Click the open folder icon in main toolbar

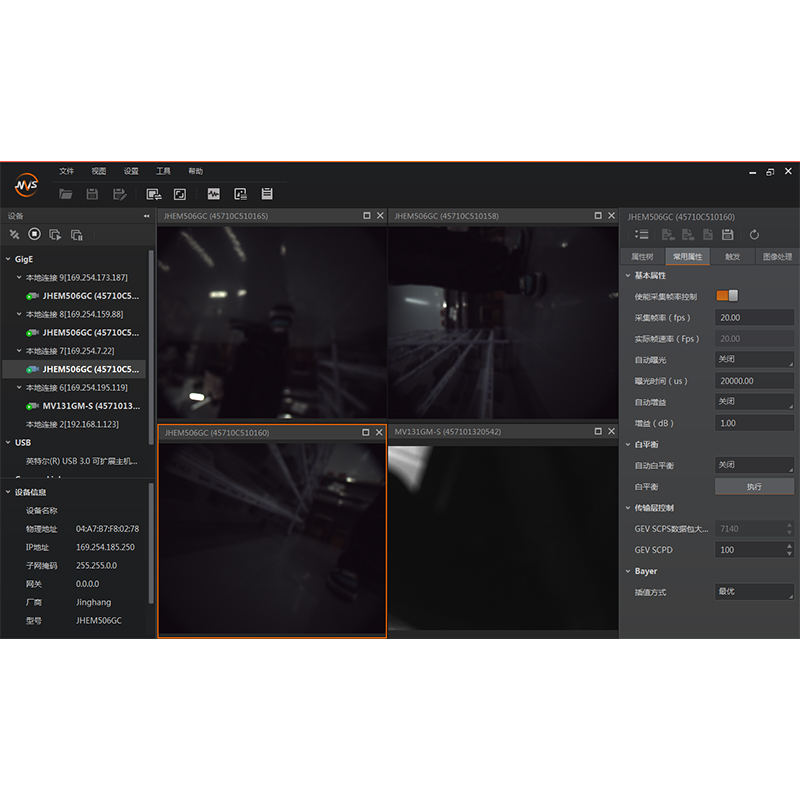point(66,194)
